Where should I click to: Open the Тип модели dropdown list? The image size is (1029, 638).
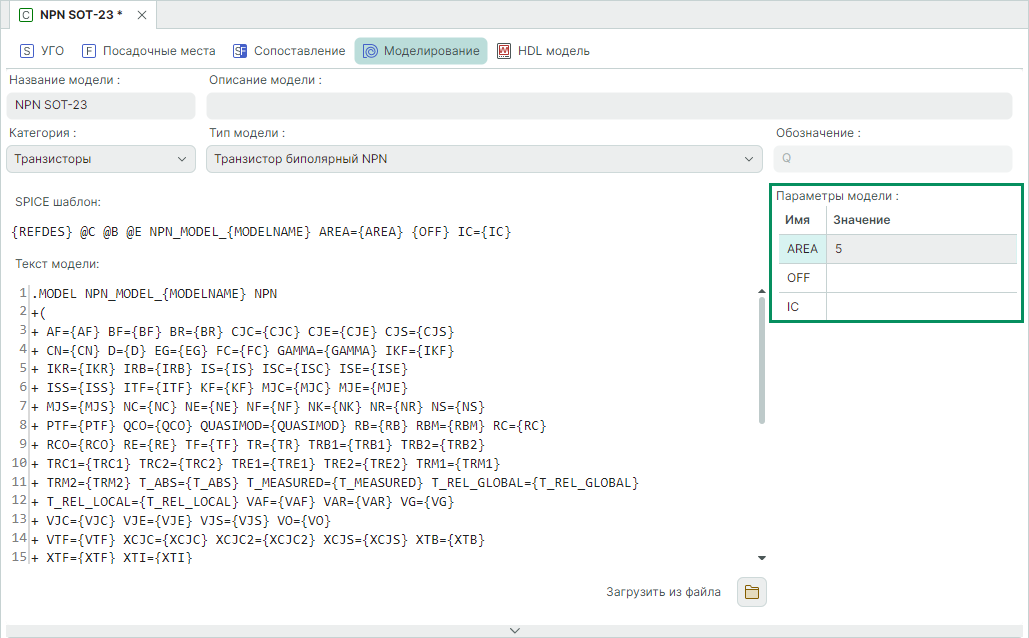click(484, 159)
